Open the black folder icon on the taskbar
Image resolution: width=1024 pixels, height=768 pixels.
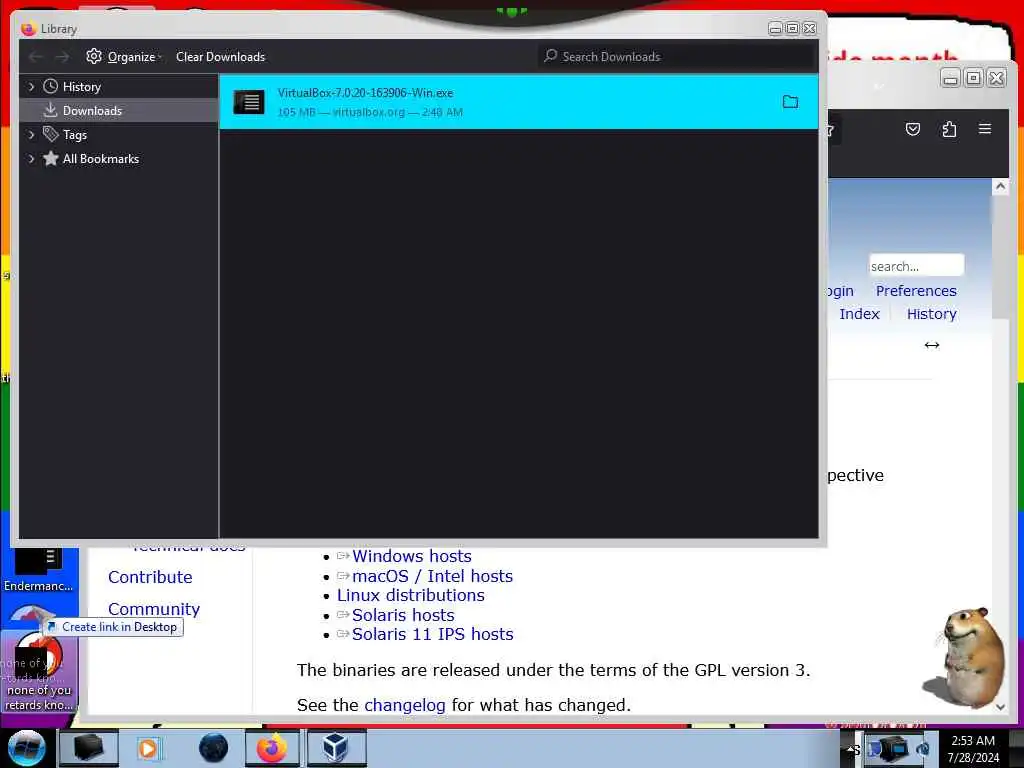(89, 748)
